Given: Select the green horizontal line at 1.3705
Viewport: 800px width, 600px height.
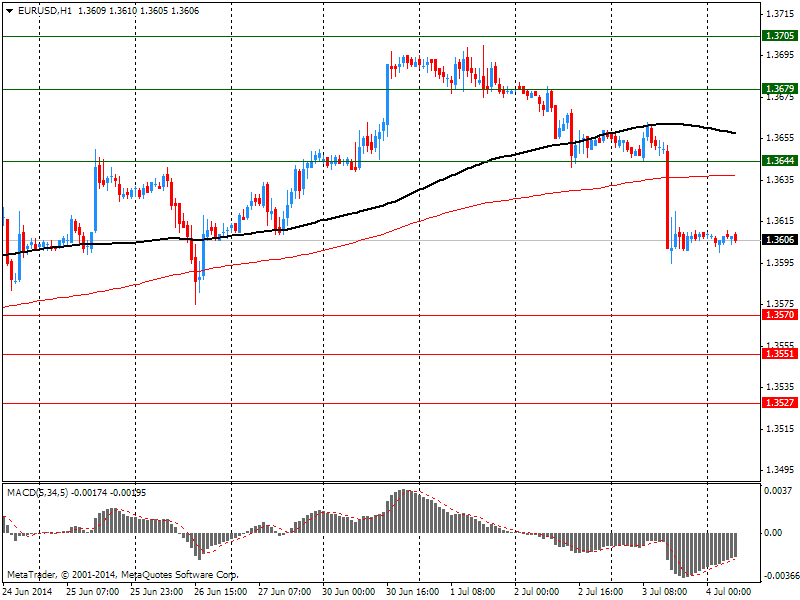Looking at the screenshot, I should tap(381, 37).
